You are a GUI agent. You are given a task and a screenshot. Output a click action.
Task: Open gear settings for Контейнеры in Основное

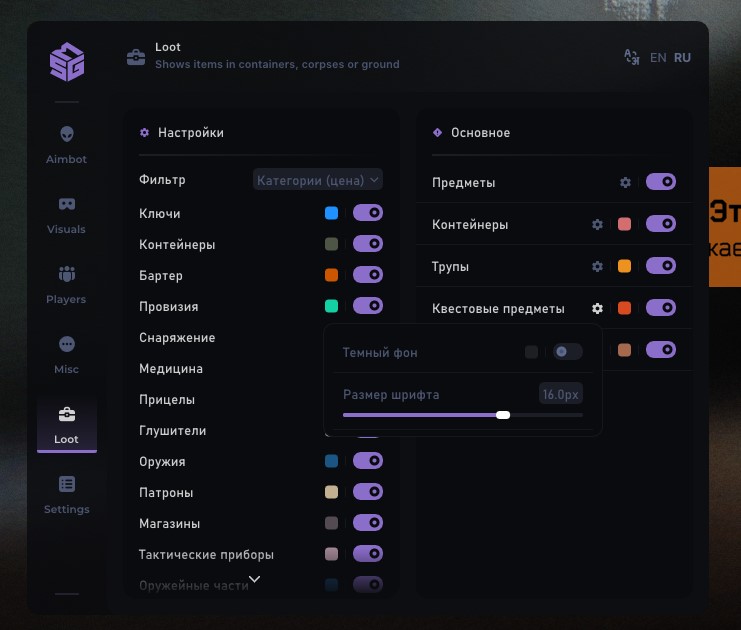tap(597, 225)
